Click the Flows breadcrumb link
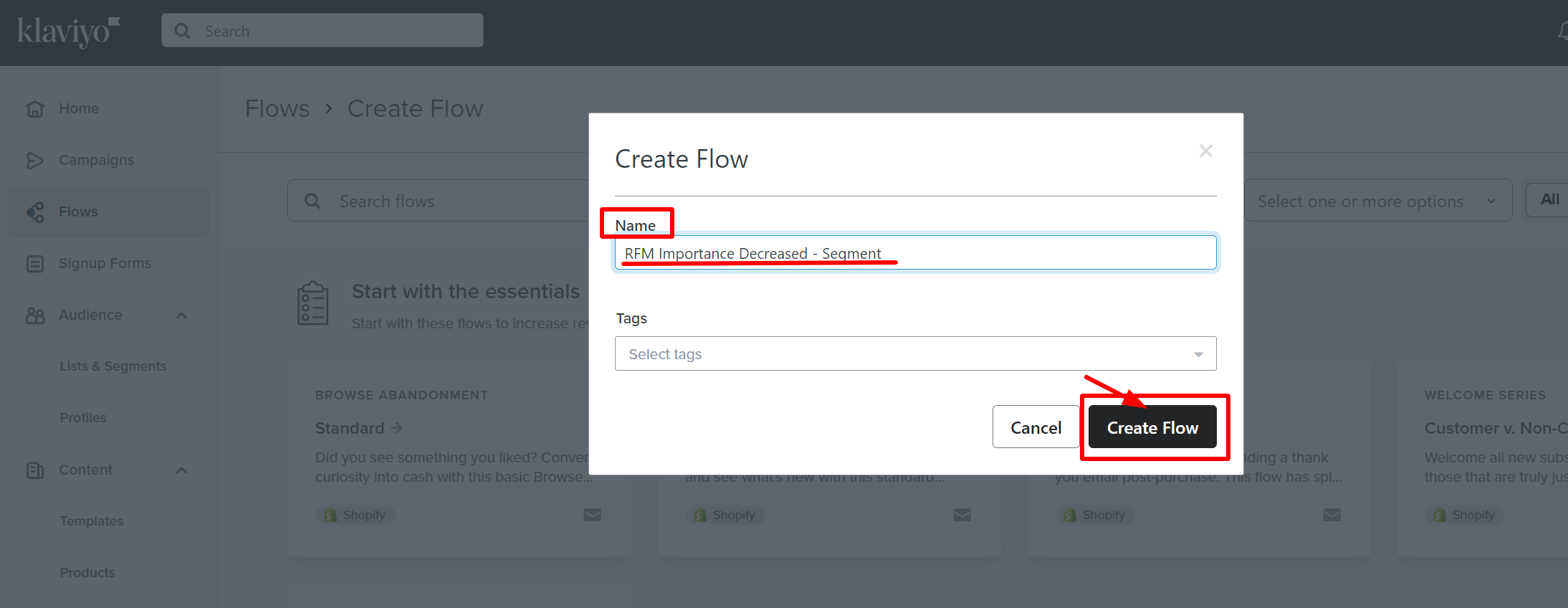The height and width of the screenshot is (608, 1568). [277, 109]
